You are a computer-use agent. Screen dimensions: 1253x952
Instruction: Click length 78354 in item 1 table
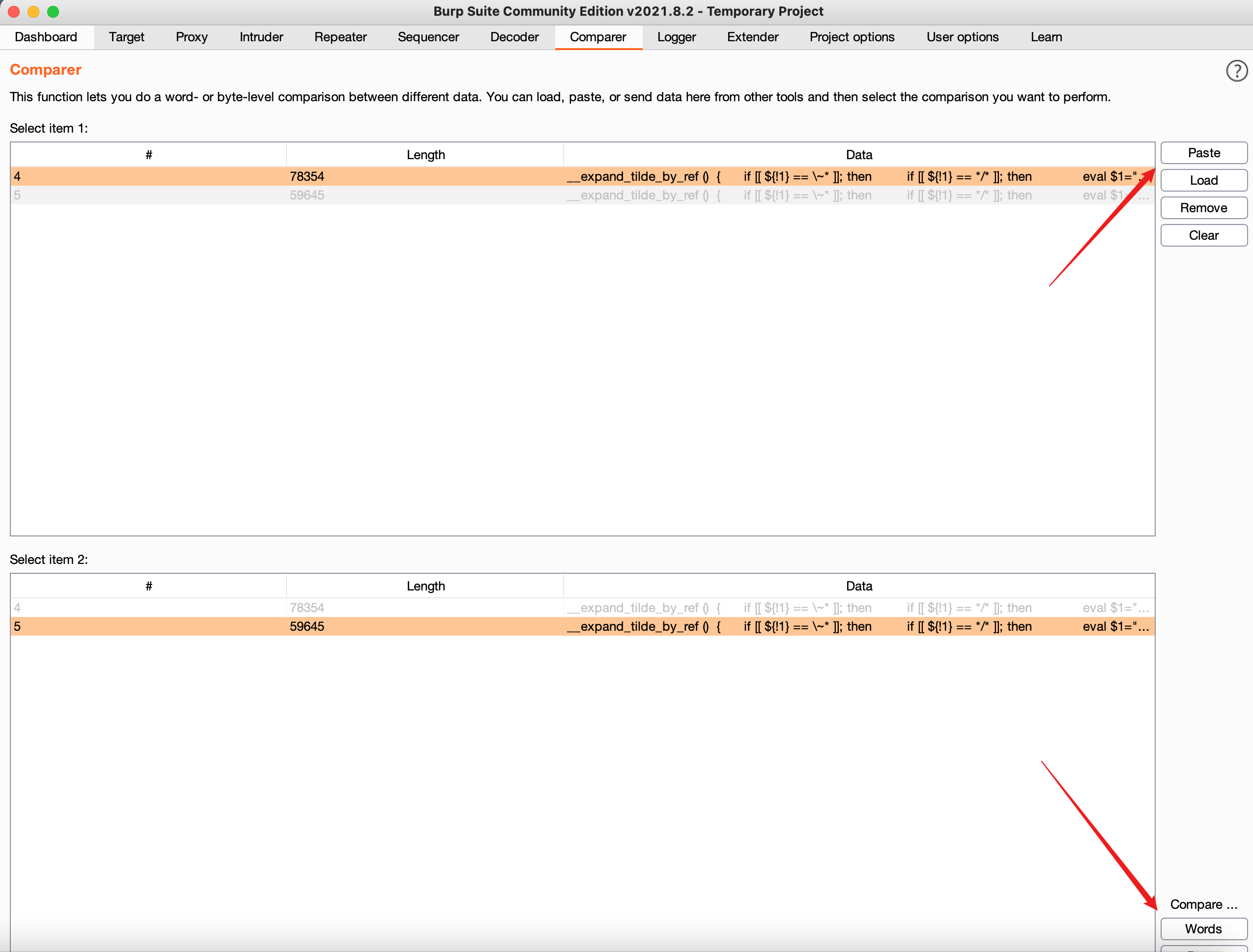[x=307, y=176]
